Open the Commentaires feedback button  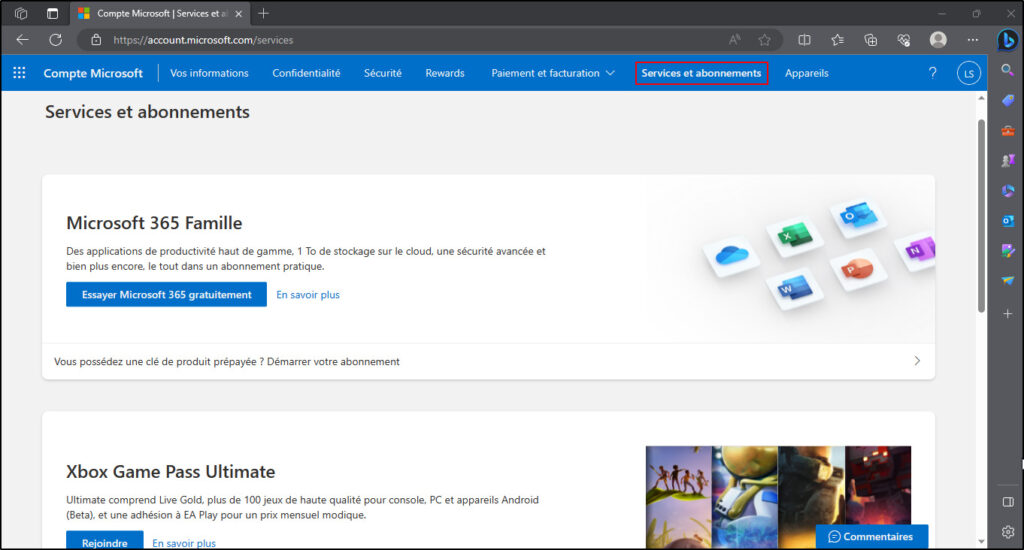pos(871,536)
